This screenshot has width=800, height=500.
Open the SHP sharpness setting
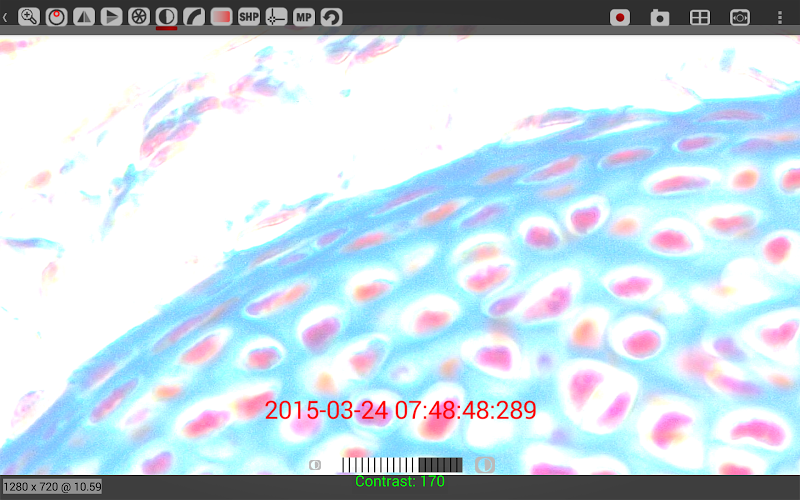pos(249,17)
